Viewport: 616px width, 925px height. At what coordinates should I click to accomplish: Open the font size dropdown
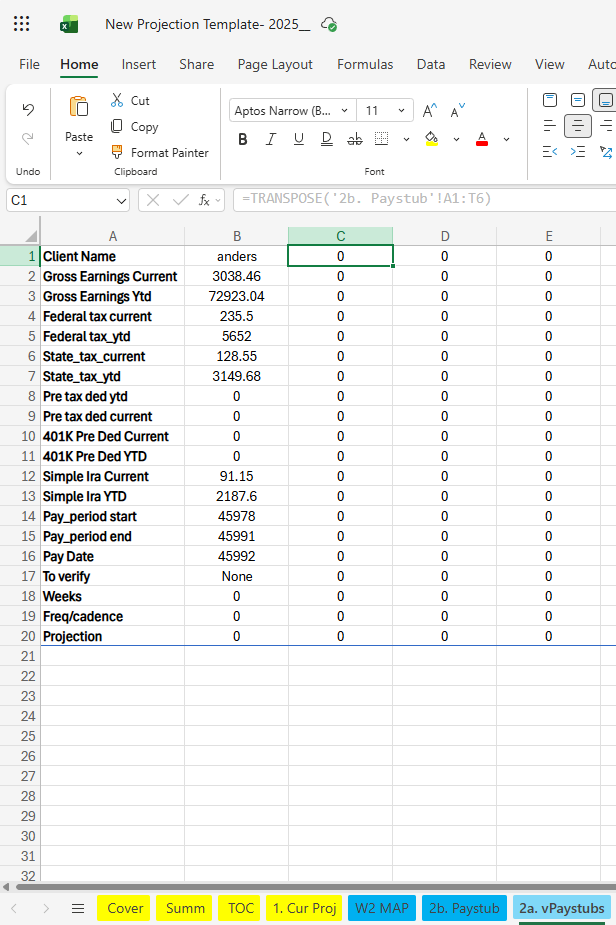[x=401, y=110]
